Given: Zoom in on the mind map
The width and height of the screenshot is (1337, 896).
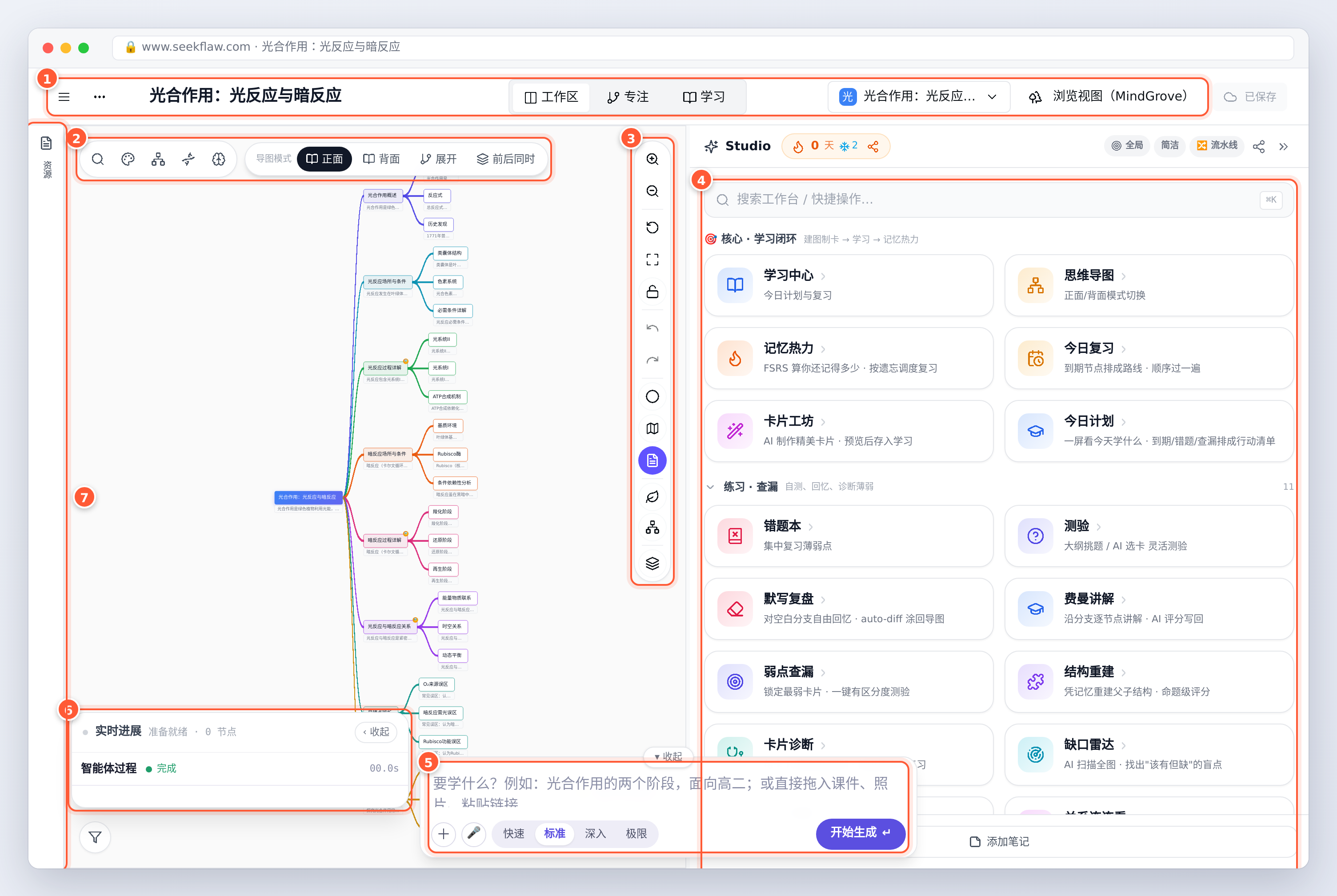Looking at the screenshot, I should [x=652, y=159].
